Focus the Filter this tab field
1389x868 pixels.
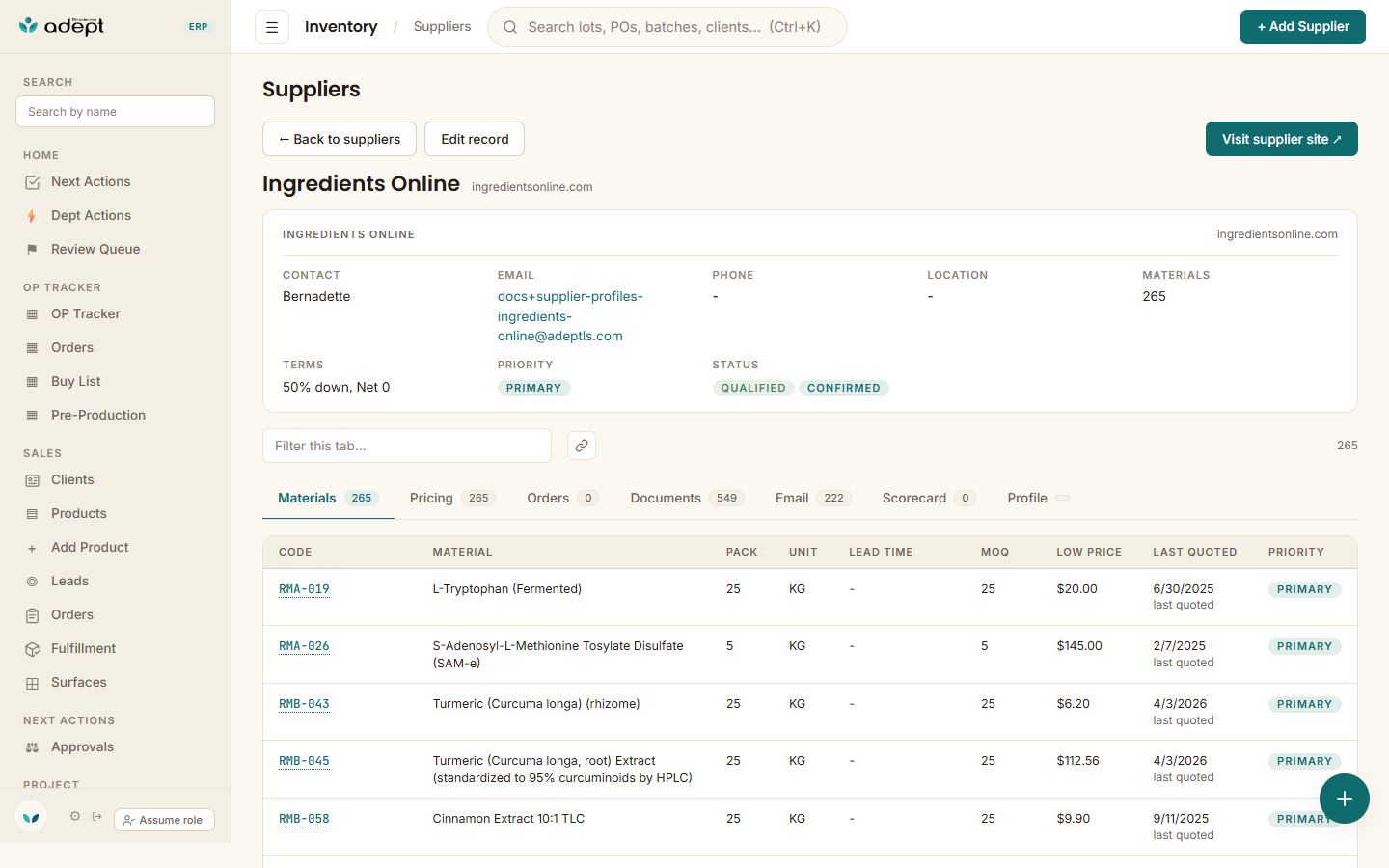click(x=407, y=446)
